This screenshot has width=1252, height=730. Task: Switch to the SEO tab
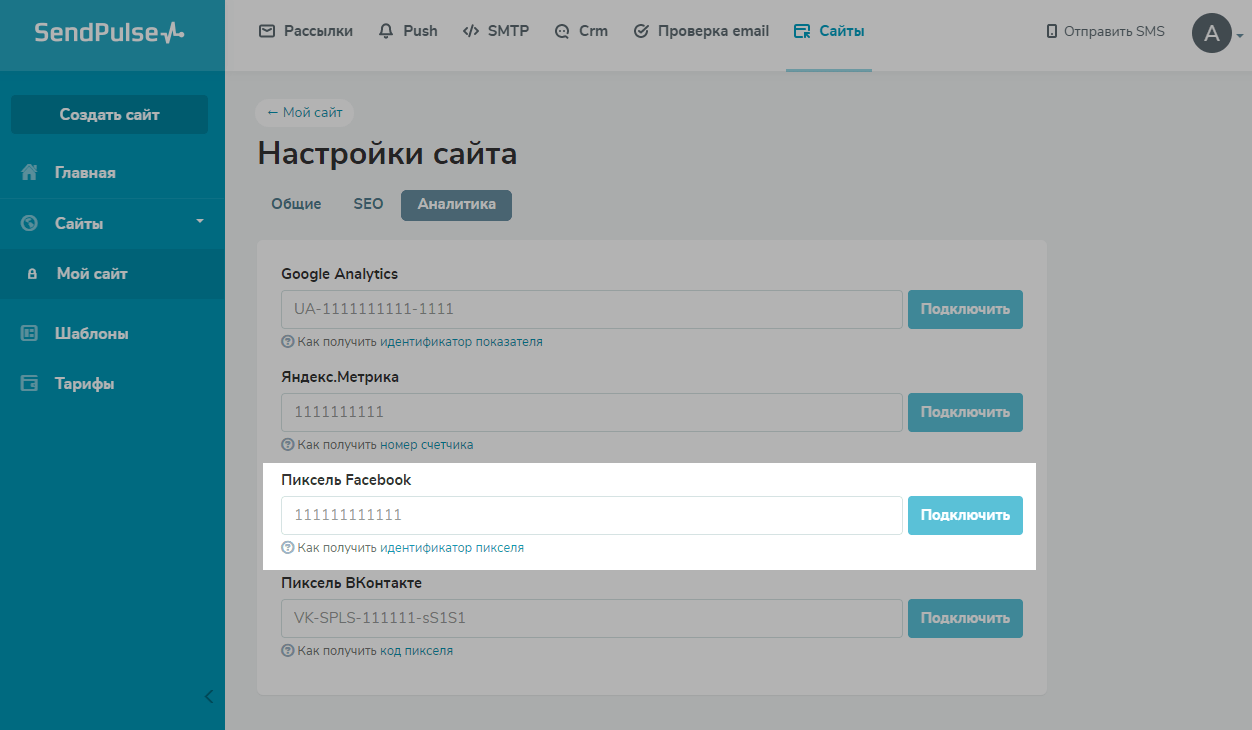coord(368,204)
